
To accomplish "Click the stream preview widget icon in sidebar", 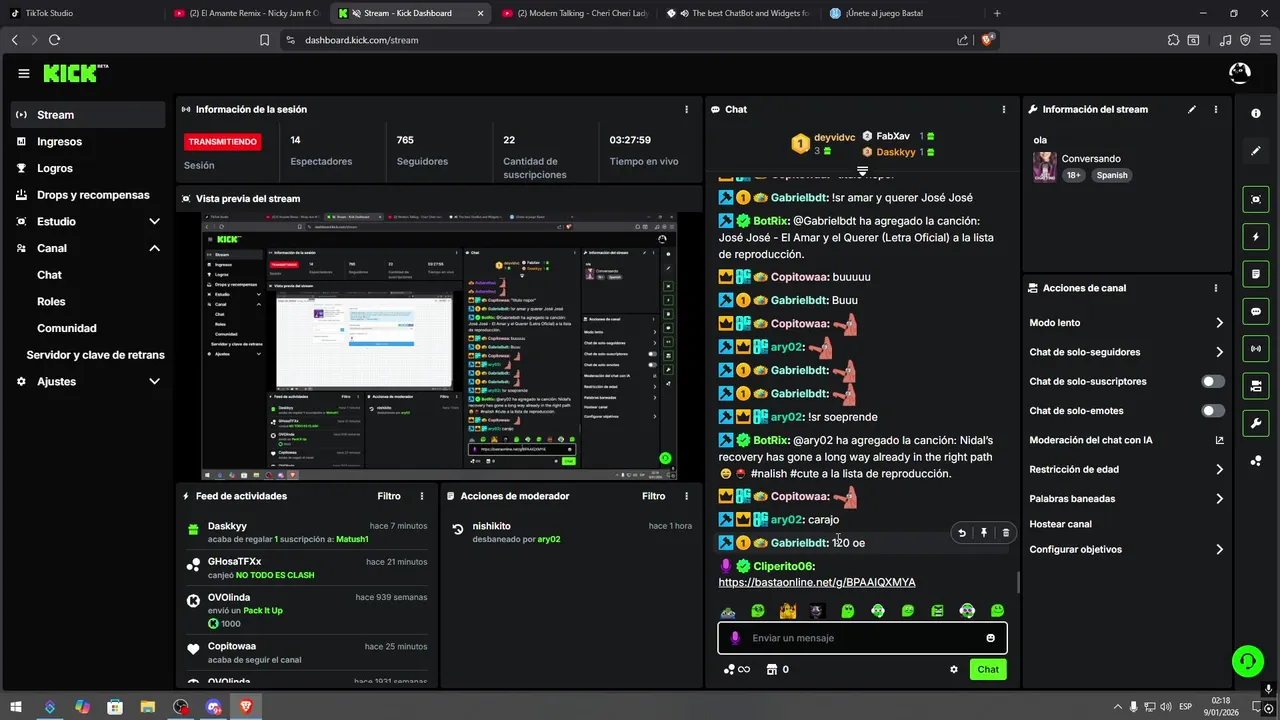I will click(1256, 199).
